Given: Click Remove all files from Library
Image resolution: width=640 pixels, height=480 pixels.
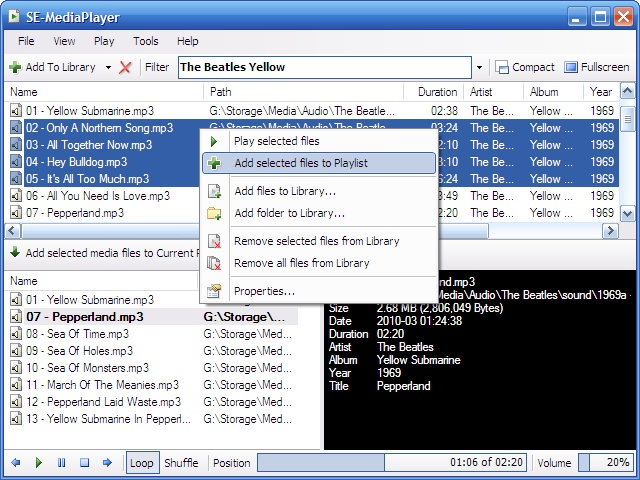Looking at the screenshot, I should tap(301, 263).
